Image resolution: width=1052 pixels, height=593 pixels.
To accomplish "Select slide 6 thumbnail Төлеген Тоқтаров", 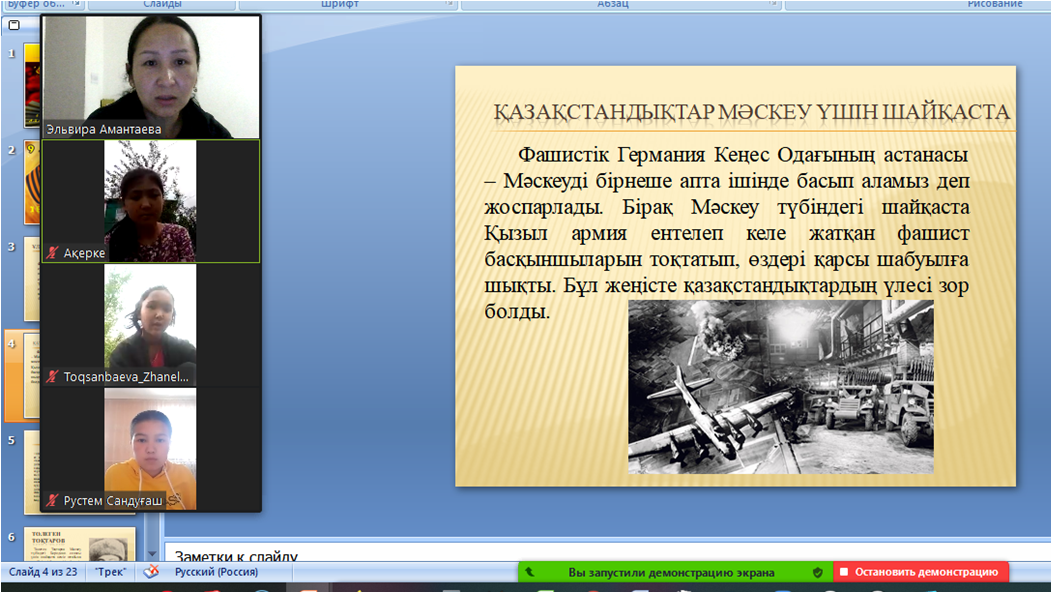I will (x=80, y=543).
